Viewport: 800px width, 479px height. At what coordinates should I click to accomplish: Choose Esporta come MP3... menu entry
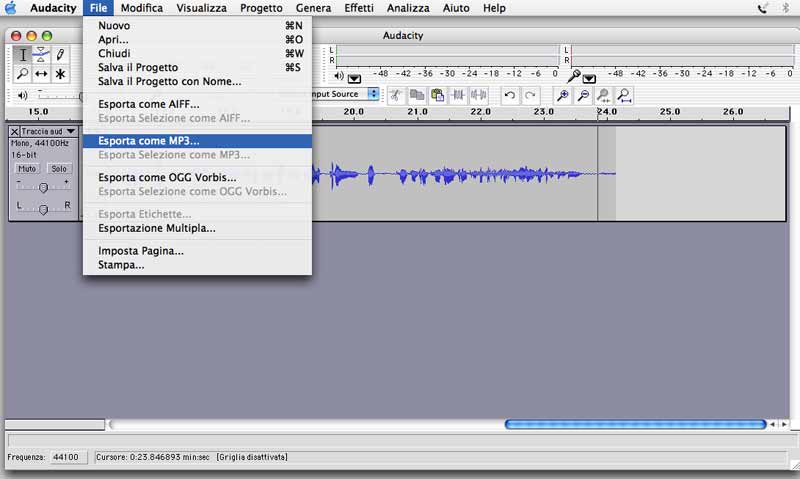click(x=197, y=141)
